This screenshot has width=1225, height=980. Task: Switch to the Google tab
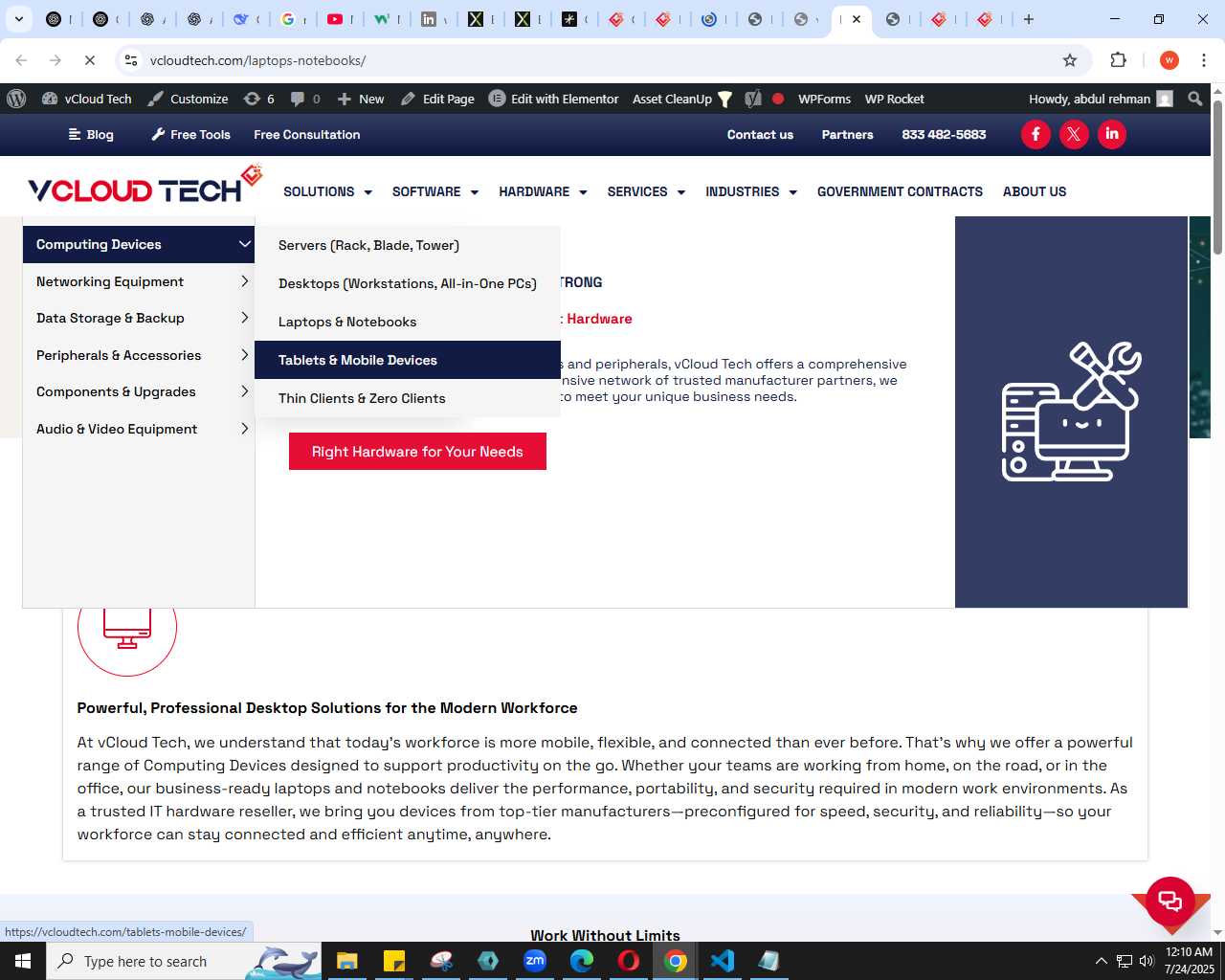(293, 19)
